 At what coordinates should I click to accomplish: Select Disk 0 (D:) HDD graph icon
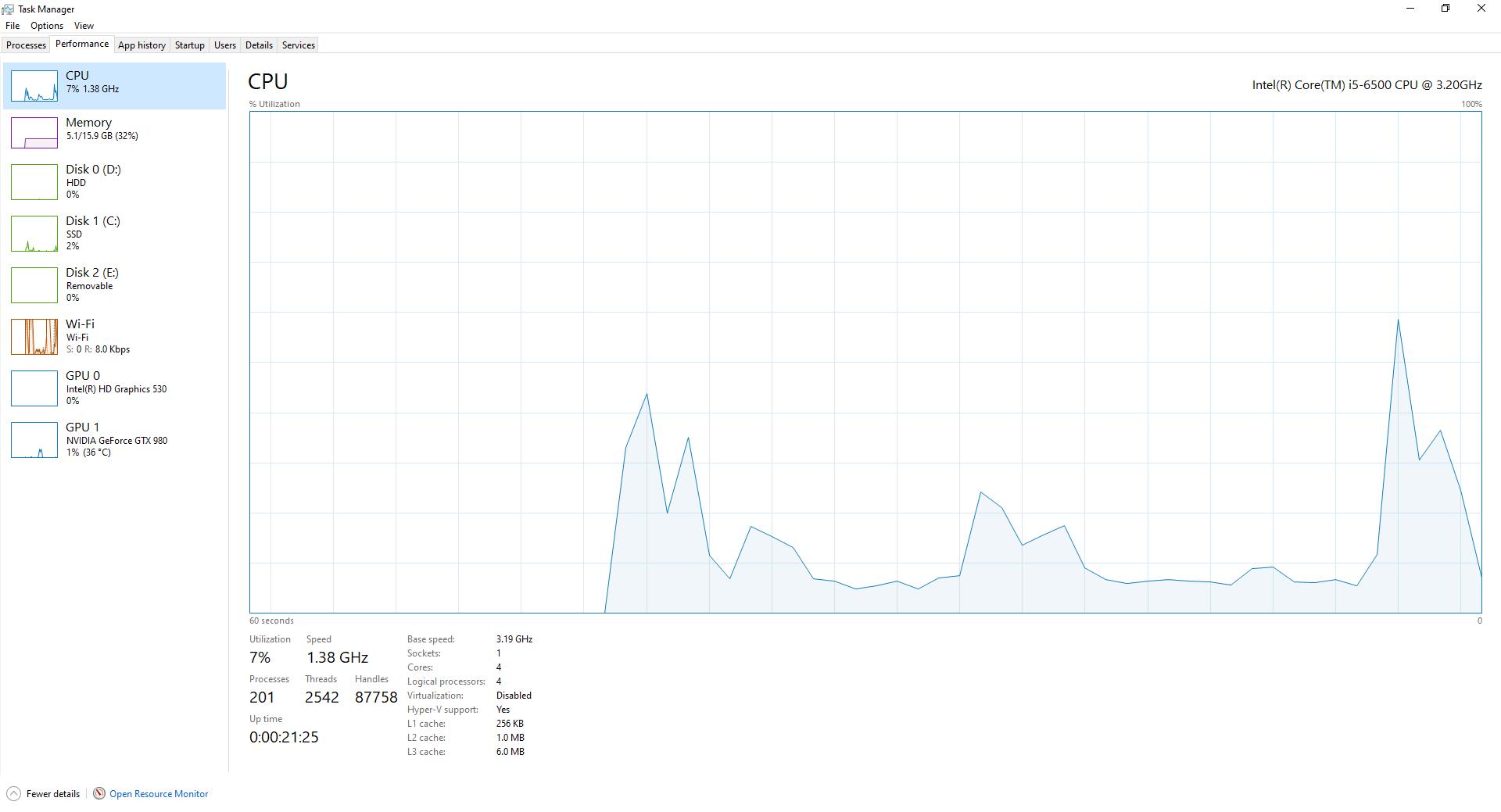tap(34, 182)
